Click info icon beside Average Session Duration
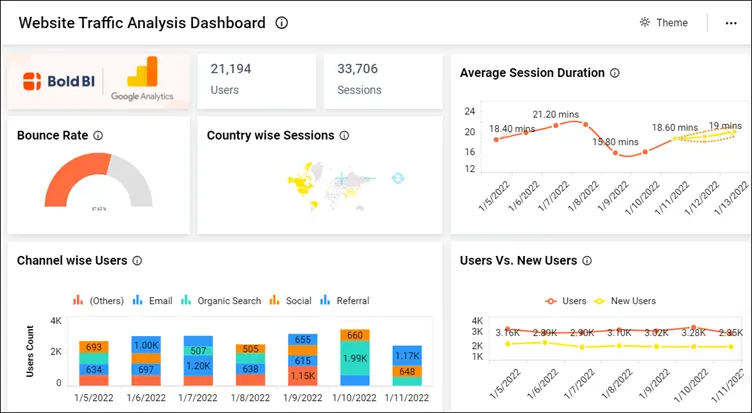Image resolution: width=752 pixels, height=413 pixels. pos(615,73)
